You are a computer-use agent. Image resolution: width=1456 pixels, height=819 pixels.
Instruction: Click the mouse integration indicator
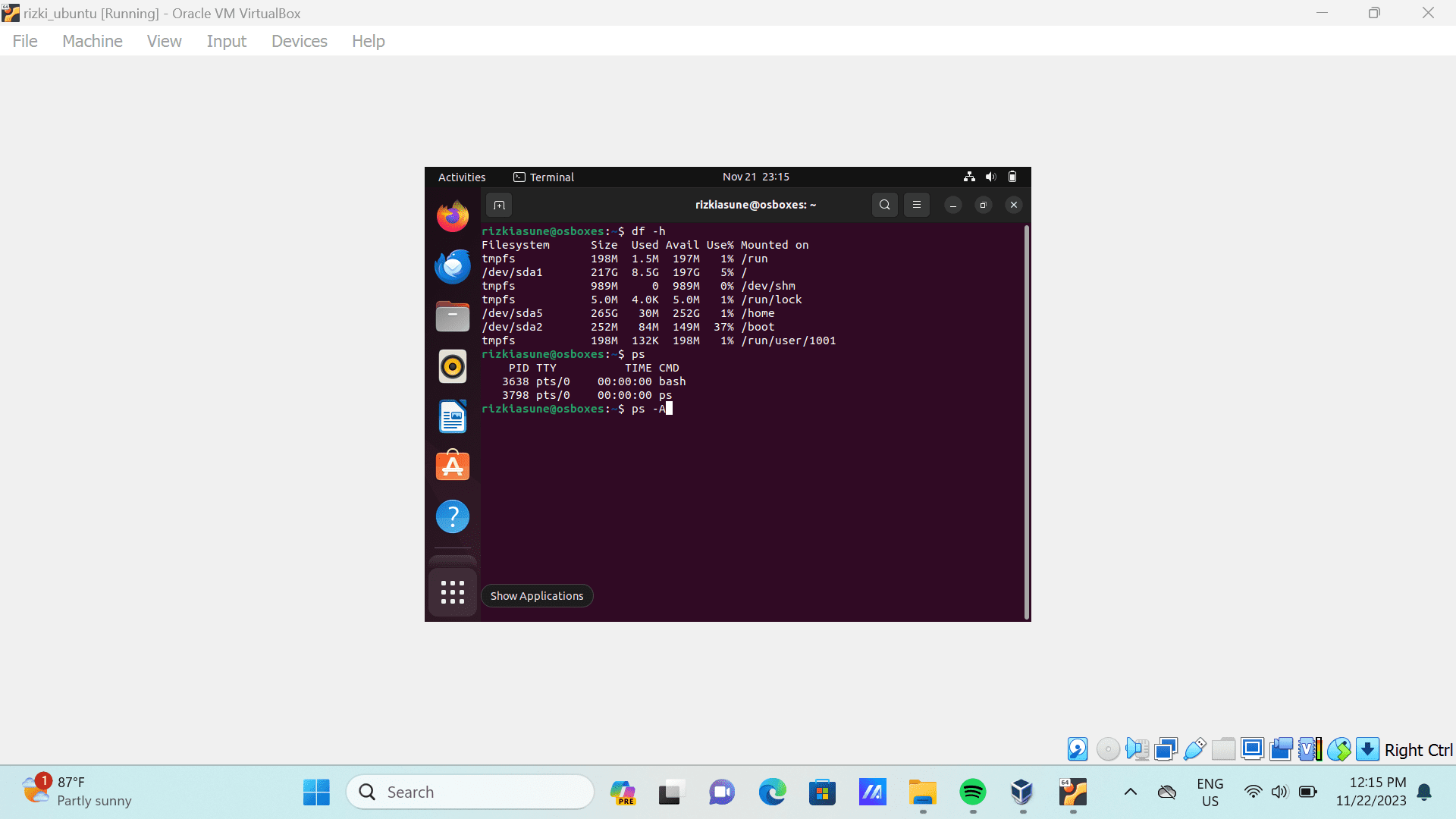pos(1338,749)
